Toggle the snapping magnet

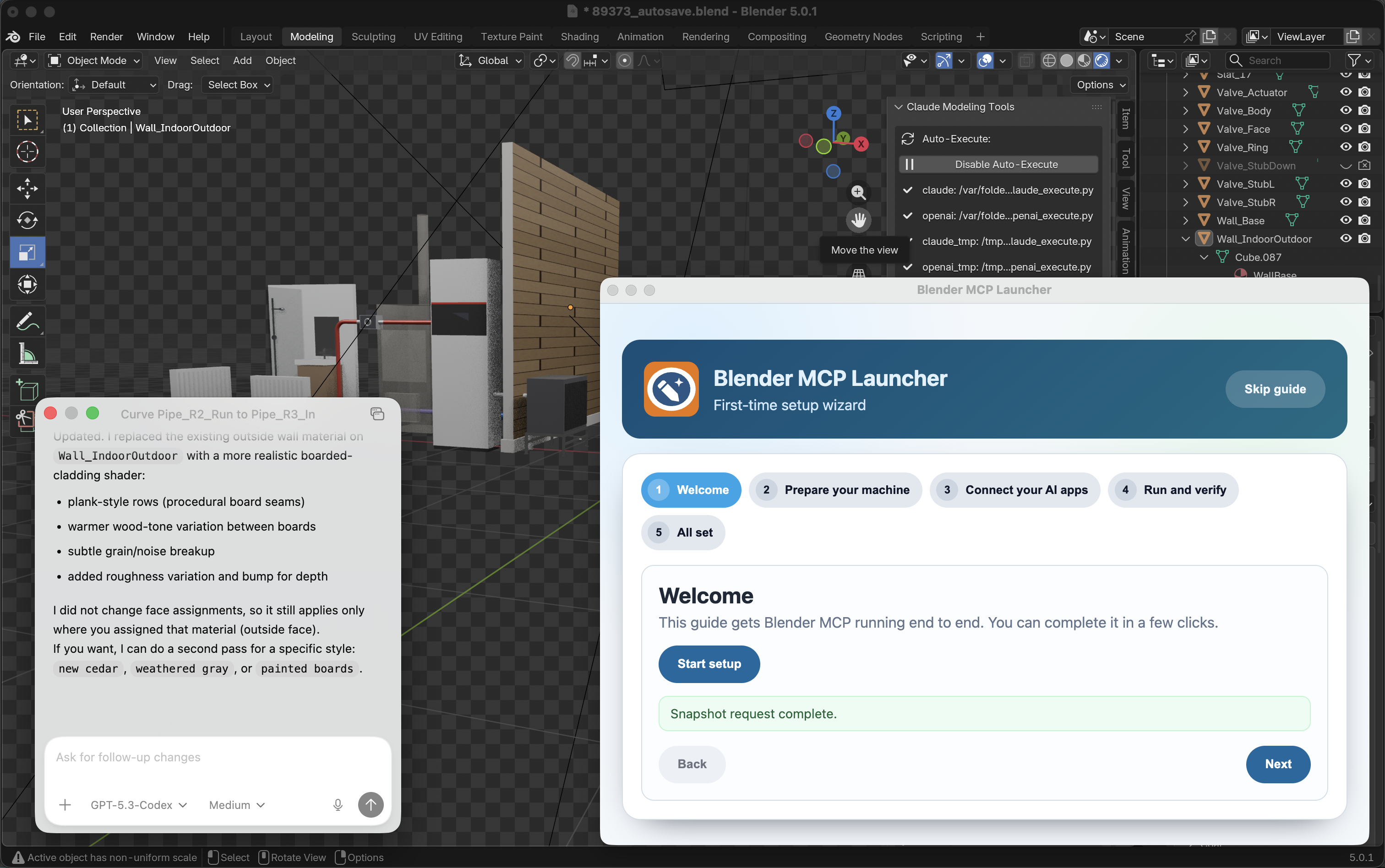(572, 60)
